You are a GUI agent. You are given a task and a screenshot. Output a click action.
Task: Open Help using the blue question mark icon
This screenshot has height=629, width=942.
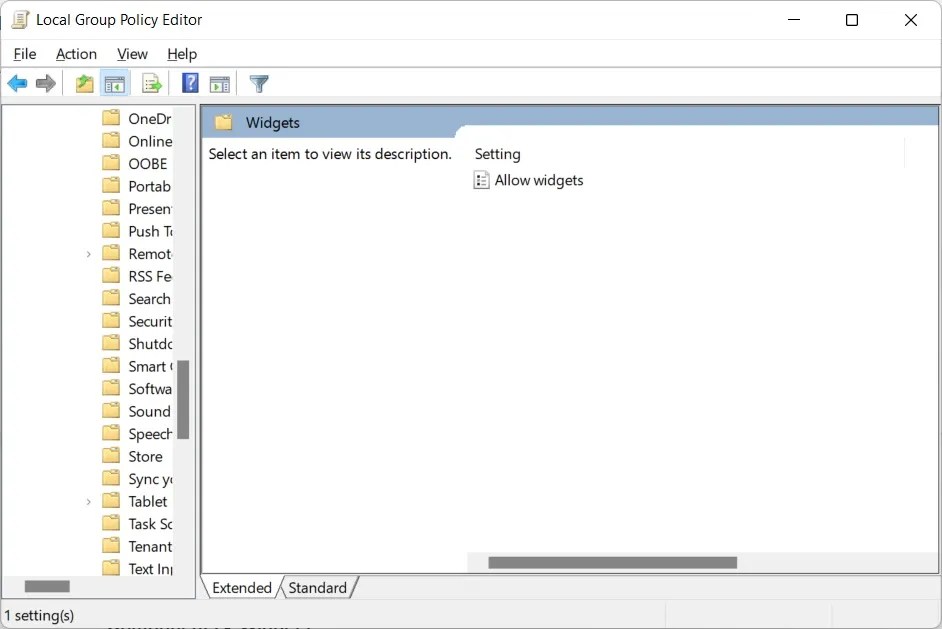pos(189,83)
